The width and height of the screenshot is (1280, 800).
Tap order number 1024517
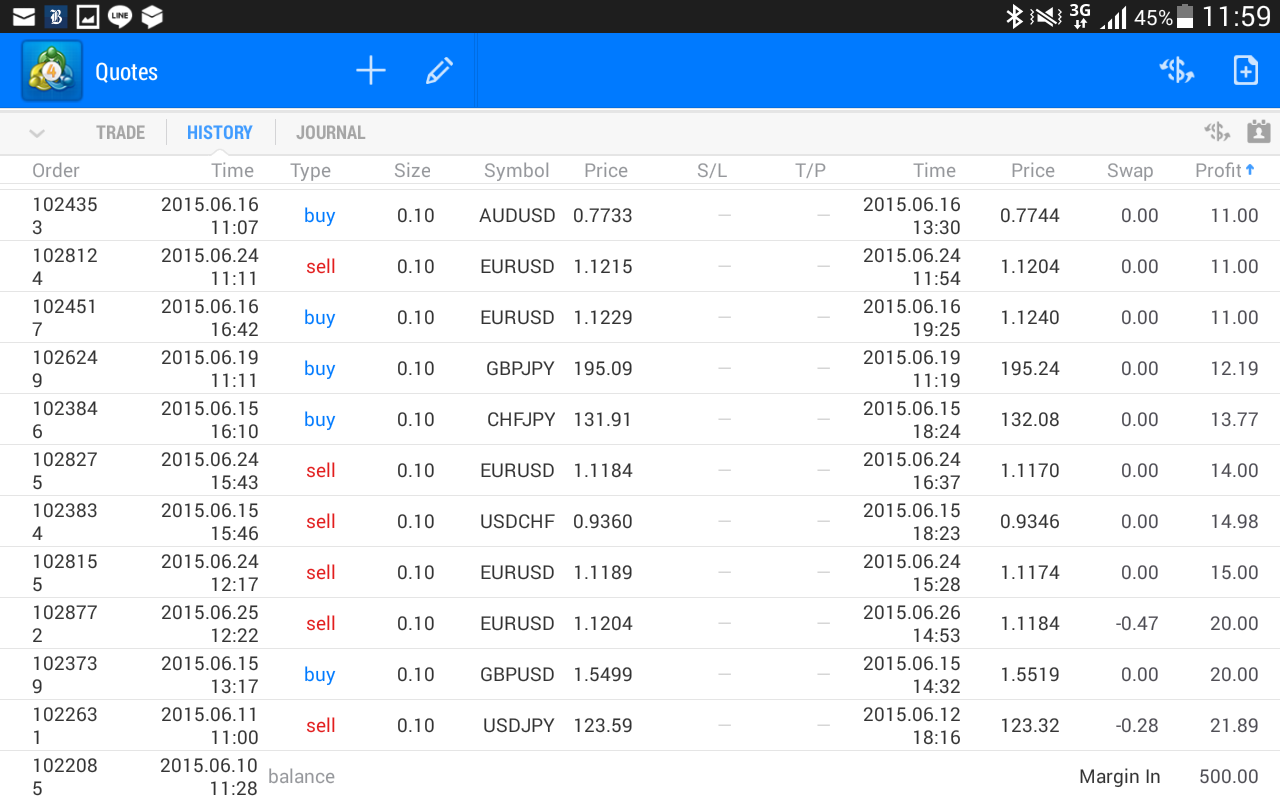65,317
